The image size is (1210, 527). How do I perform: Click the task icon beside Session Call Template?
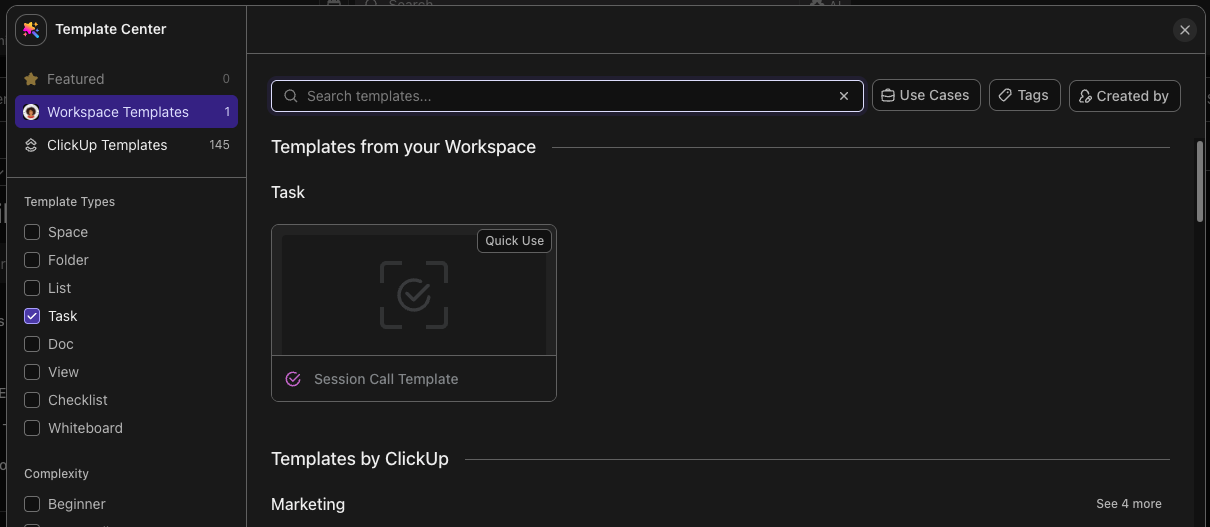point(293,379)
